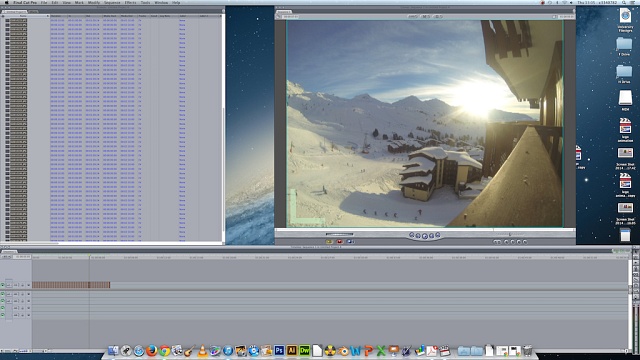Toggle A3 track audible control in Timeline
640x360 pixels.
coord(3,308)
